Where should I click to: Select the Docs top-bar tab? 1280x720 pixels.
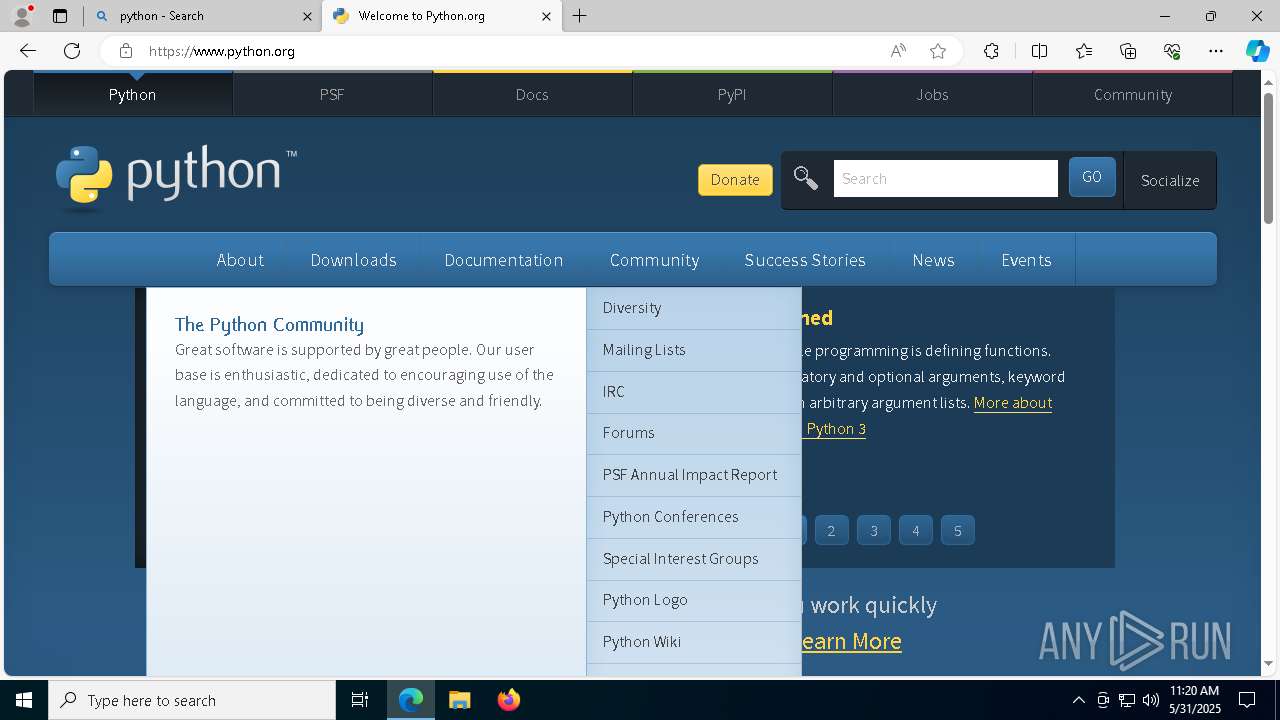[532, 94]
